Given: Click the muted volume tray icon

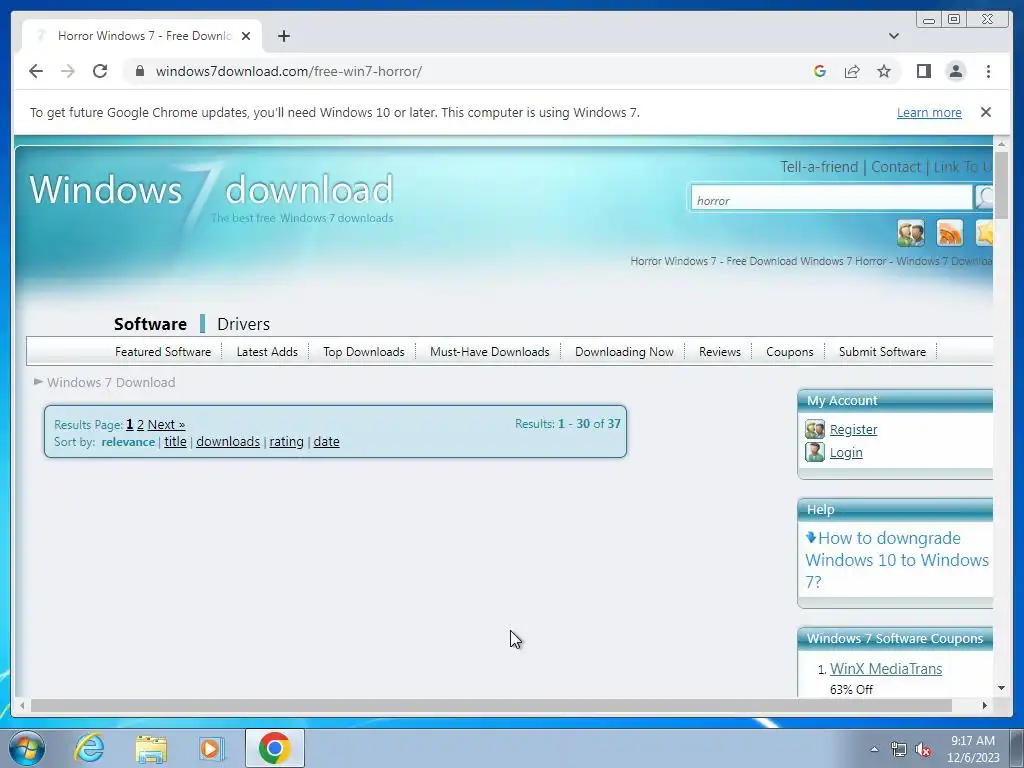Looking at the screenshot, I should (923, 750).
